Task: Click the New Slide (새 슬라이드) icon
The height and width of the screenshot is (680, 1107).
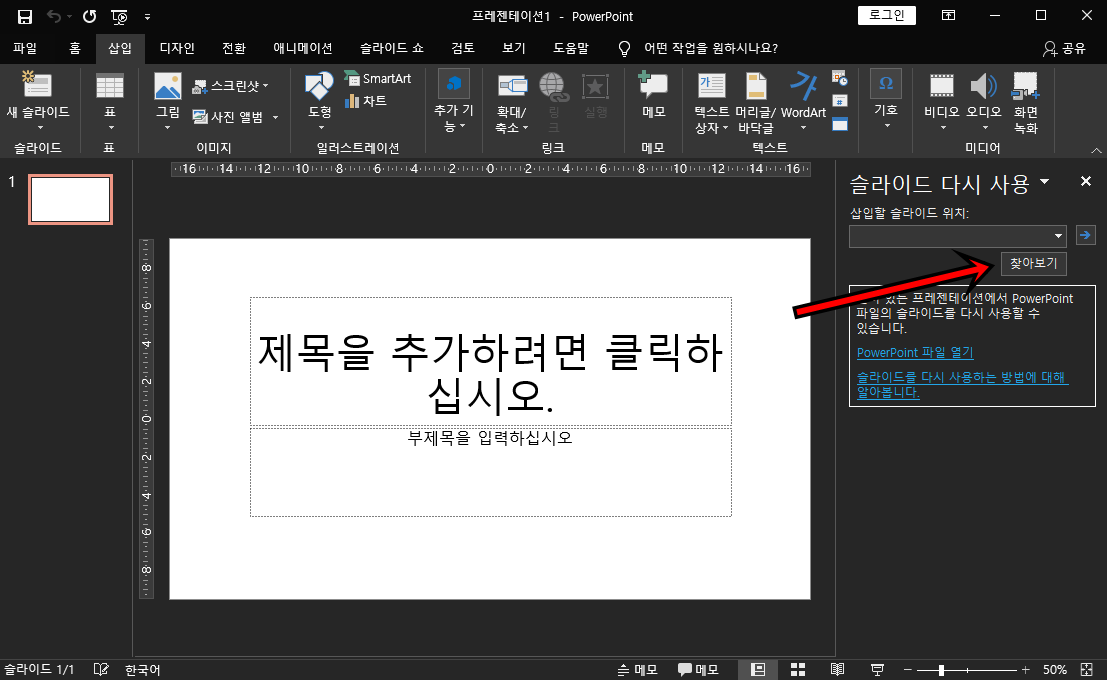Action: pyautogui.click(x=37, y=85)
